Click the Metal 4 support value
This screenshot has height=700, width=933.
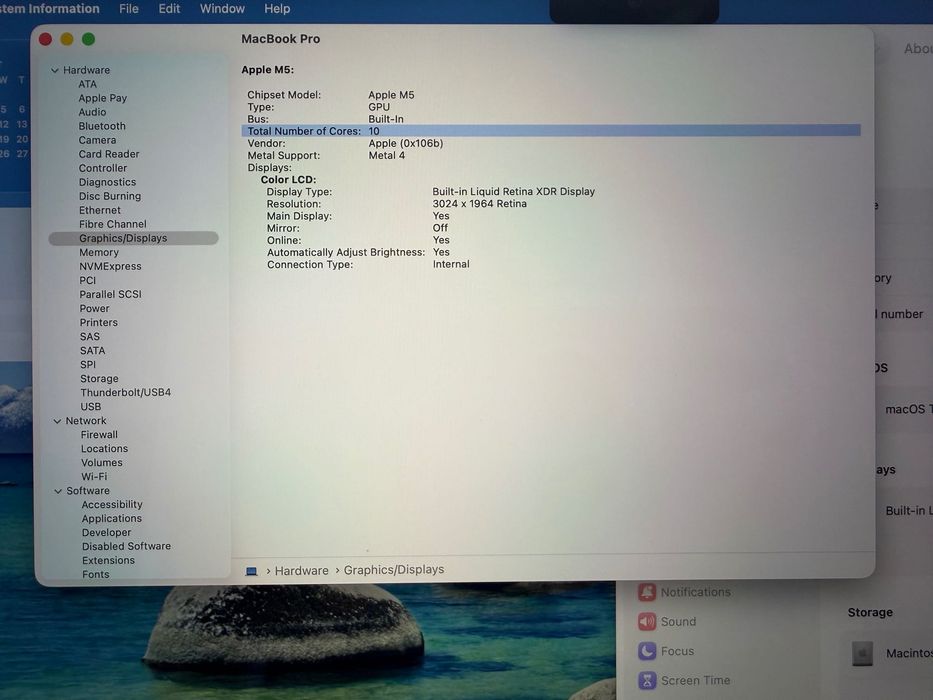coord(386,155)
